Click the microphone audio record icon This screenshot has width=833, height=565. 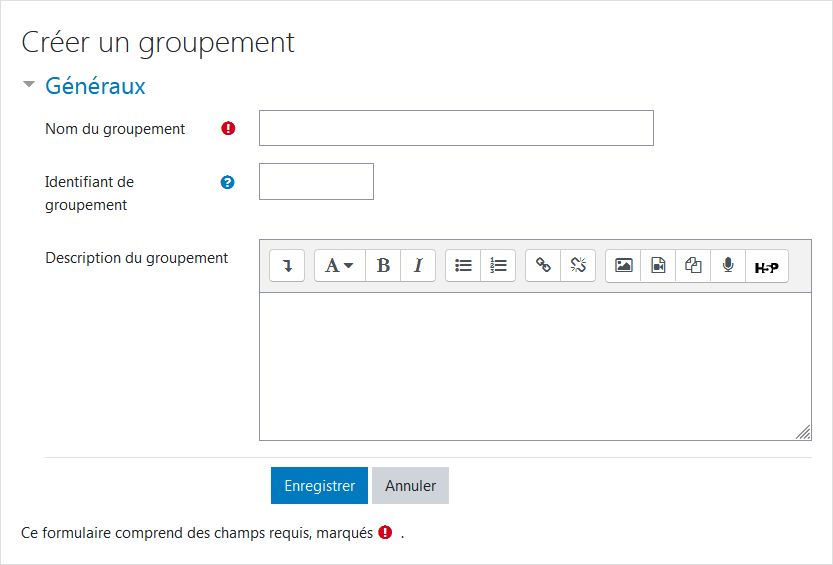click(x=728, y=266)
